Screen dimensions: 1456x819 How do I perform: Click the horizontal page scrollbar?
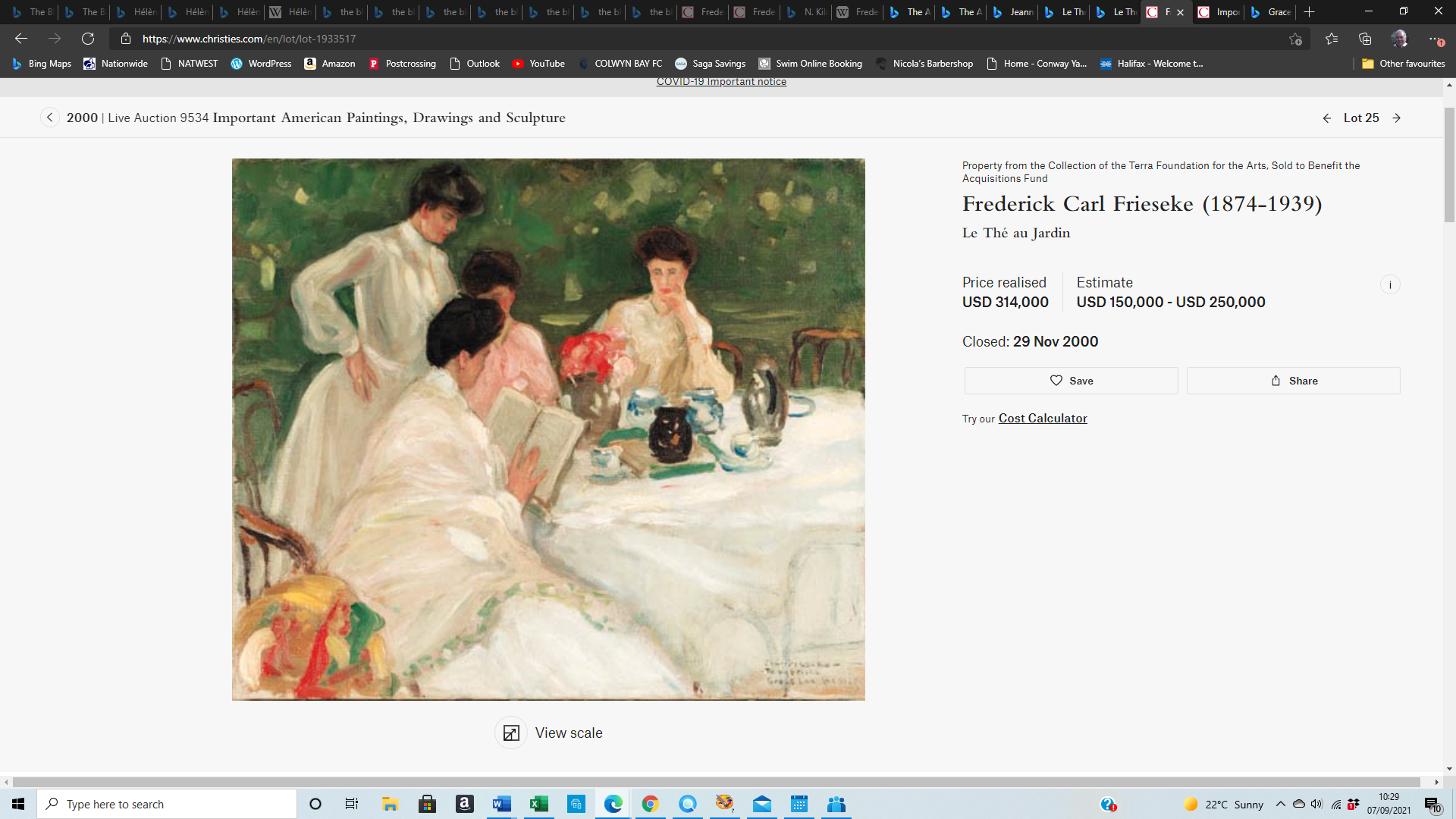(716, 782)
